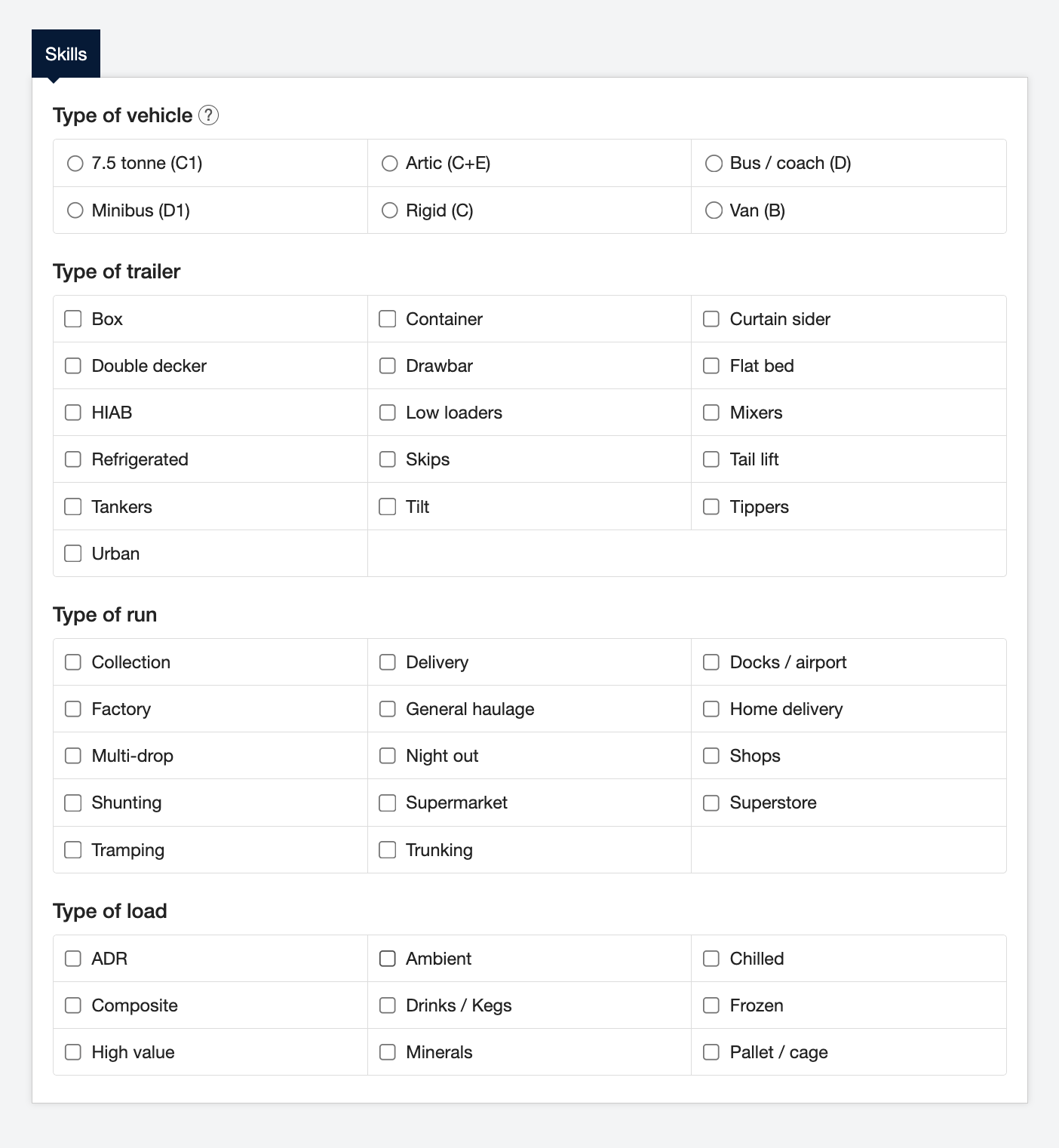Tick the Docks / airport run checkbox

coord(711,662)
